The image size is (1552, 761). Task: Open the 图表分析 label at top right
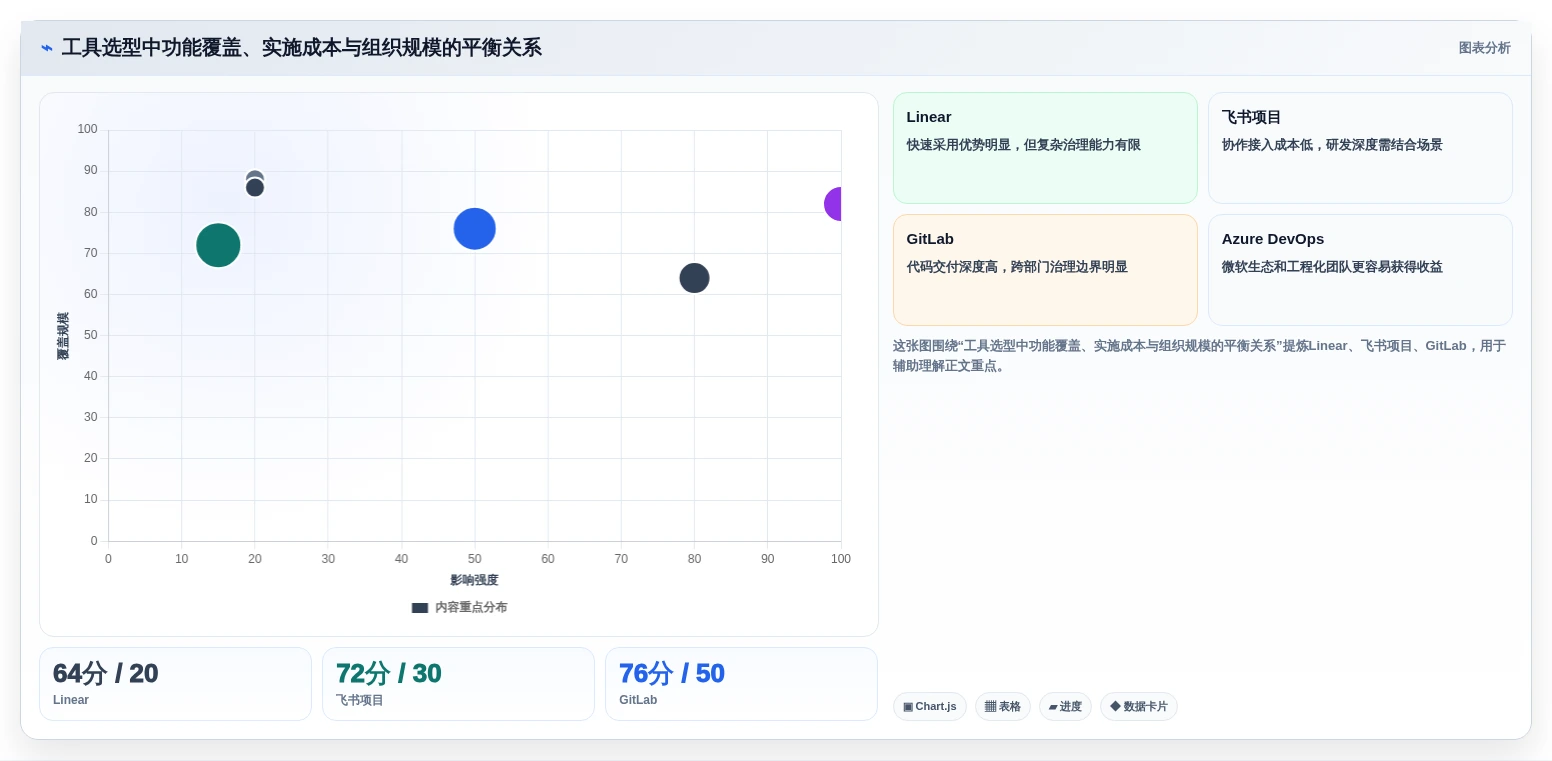pos(1484,48)
